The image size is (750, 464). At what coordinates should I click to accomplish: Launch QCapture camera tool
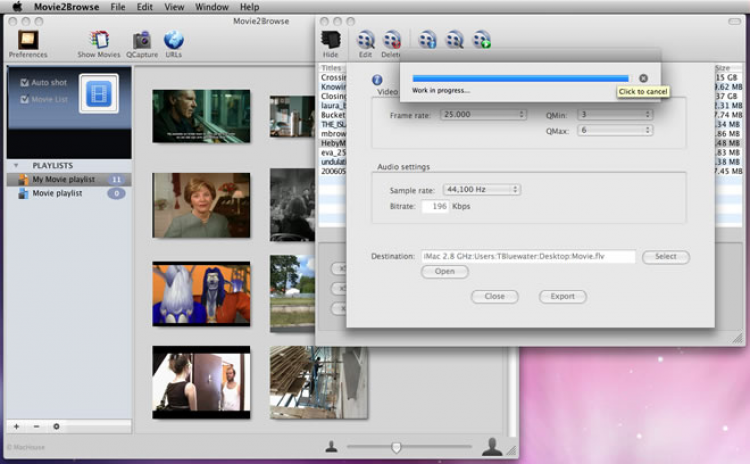pyautogui.click(x=142, y=40)
